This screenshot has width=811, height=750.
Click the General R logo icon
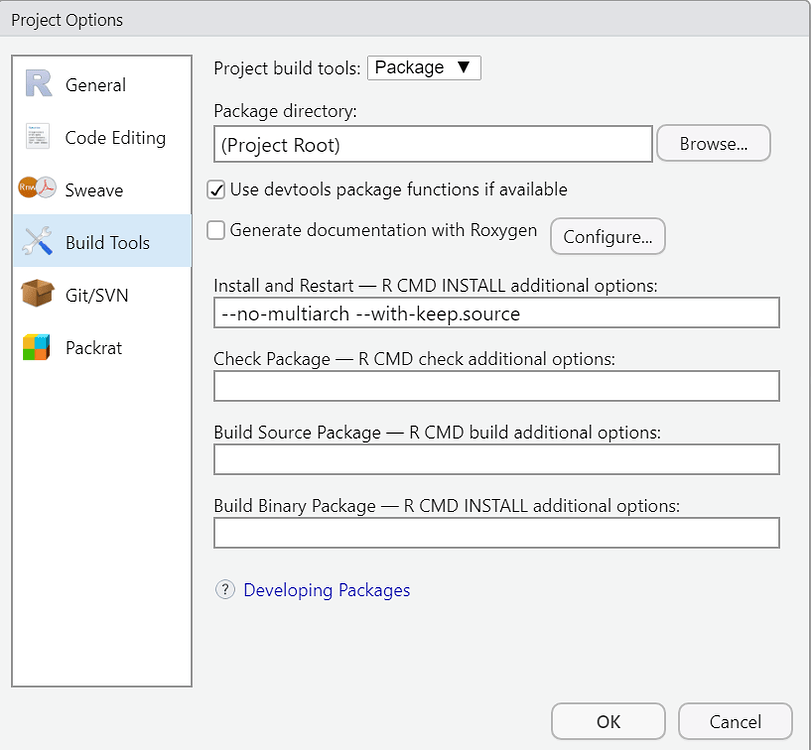(38, 83)
